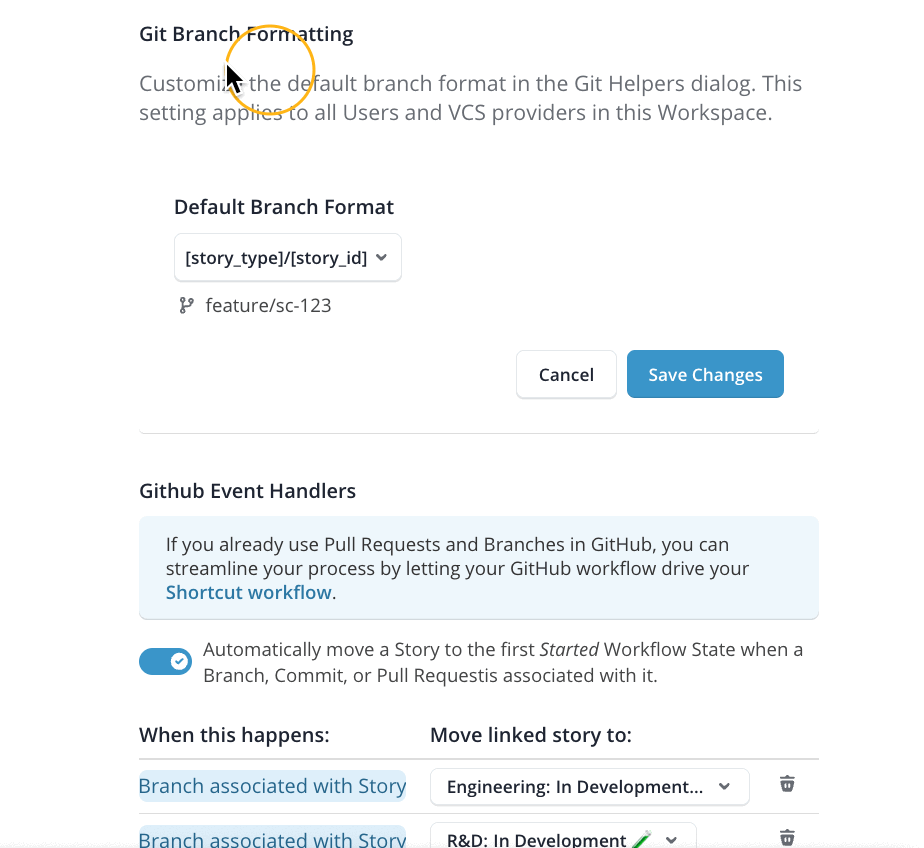924x848 pixels.
Task: Click the Cancel button
Action: point(566,375)
